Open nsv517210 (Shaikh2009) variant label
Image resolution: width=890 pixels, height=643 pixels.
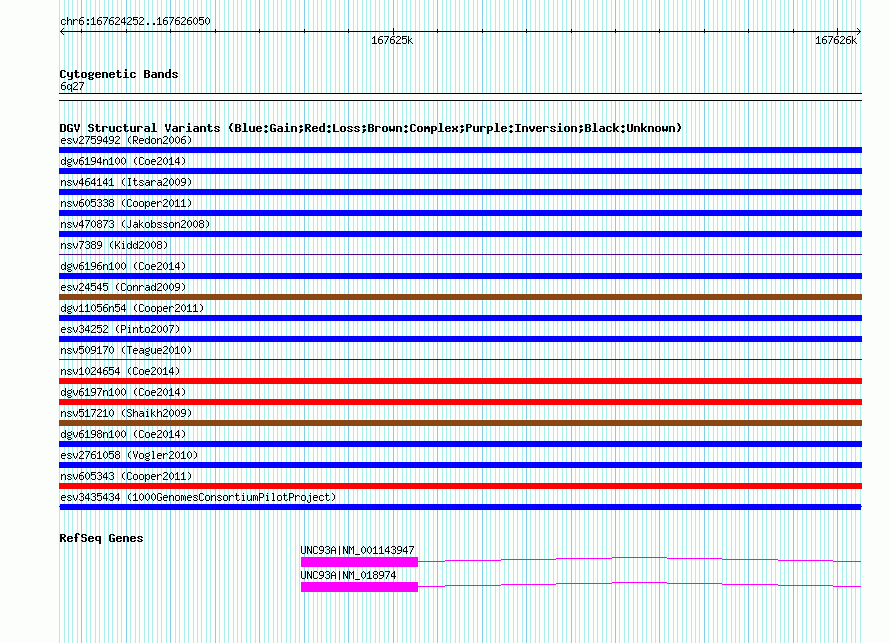126,413
